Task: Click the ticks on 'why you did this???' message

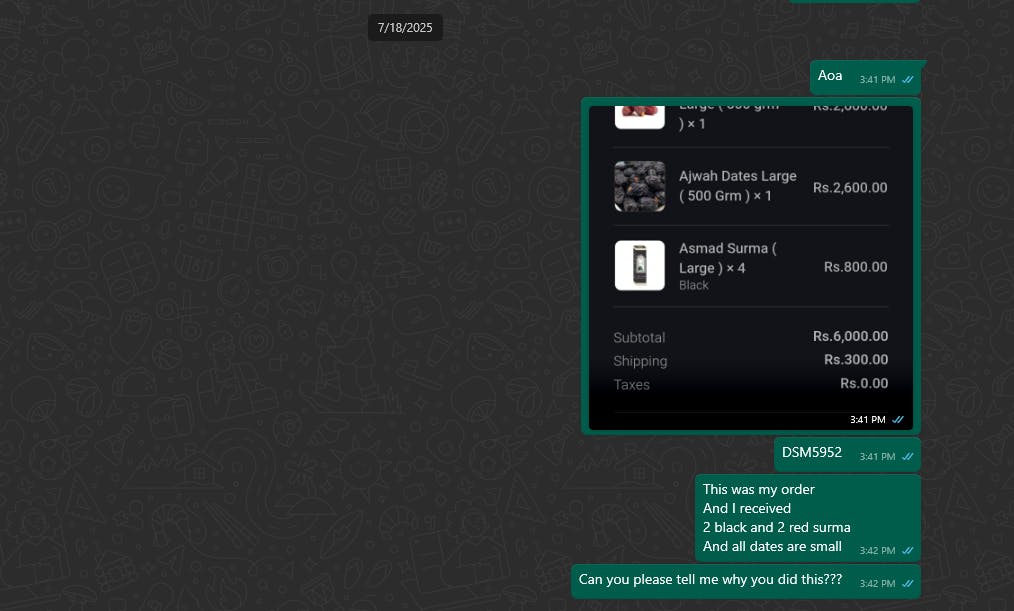Action: point(908,583)
